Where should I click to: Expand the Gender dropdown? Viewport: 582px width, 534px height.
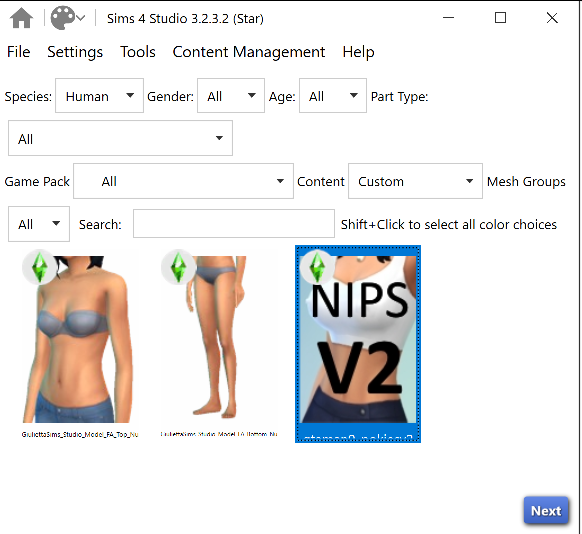click(x=230, y=96)
